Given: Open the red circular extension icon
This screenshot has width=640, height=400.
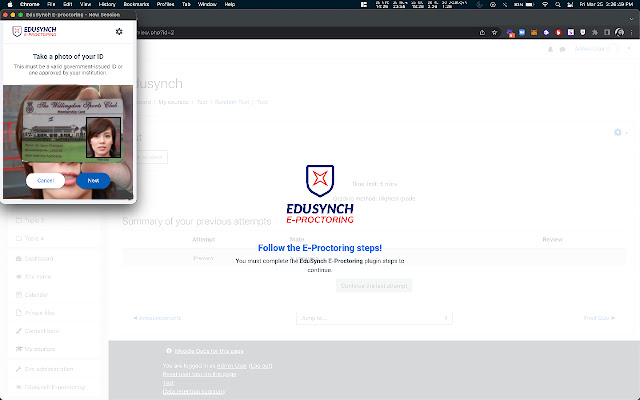Looking at the screenshot, I should (558, 32).
